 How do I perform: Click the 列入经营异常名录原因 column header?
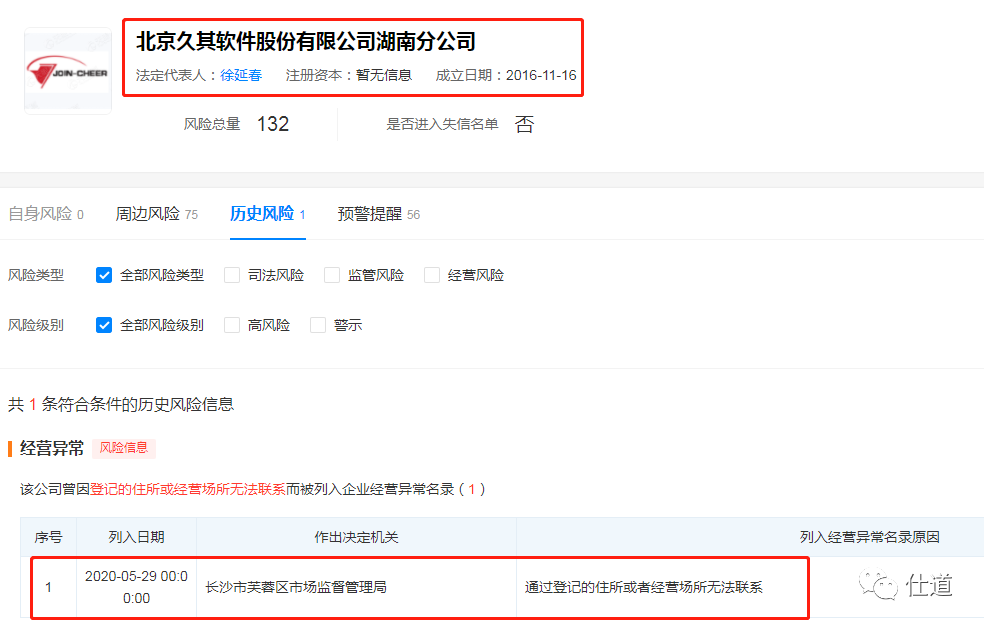(869, 537)
